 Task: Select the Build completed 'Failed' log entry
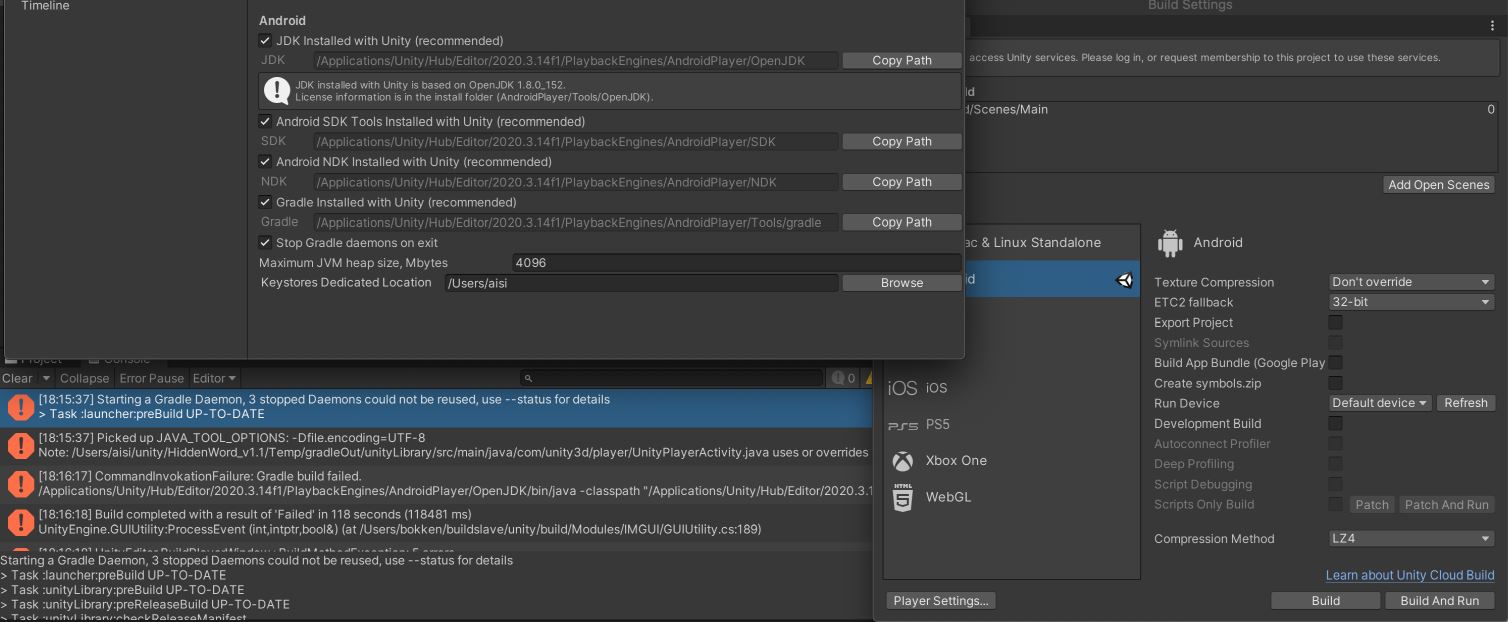click(x=436, y=522)
